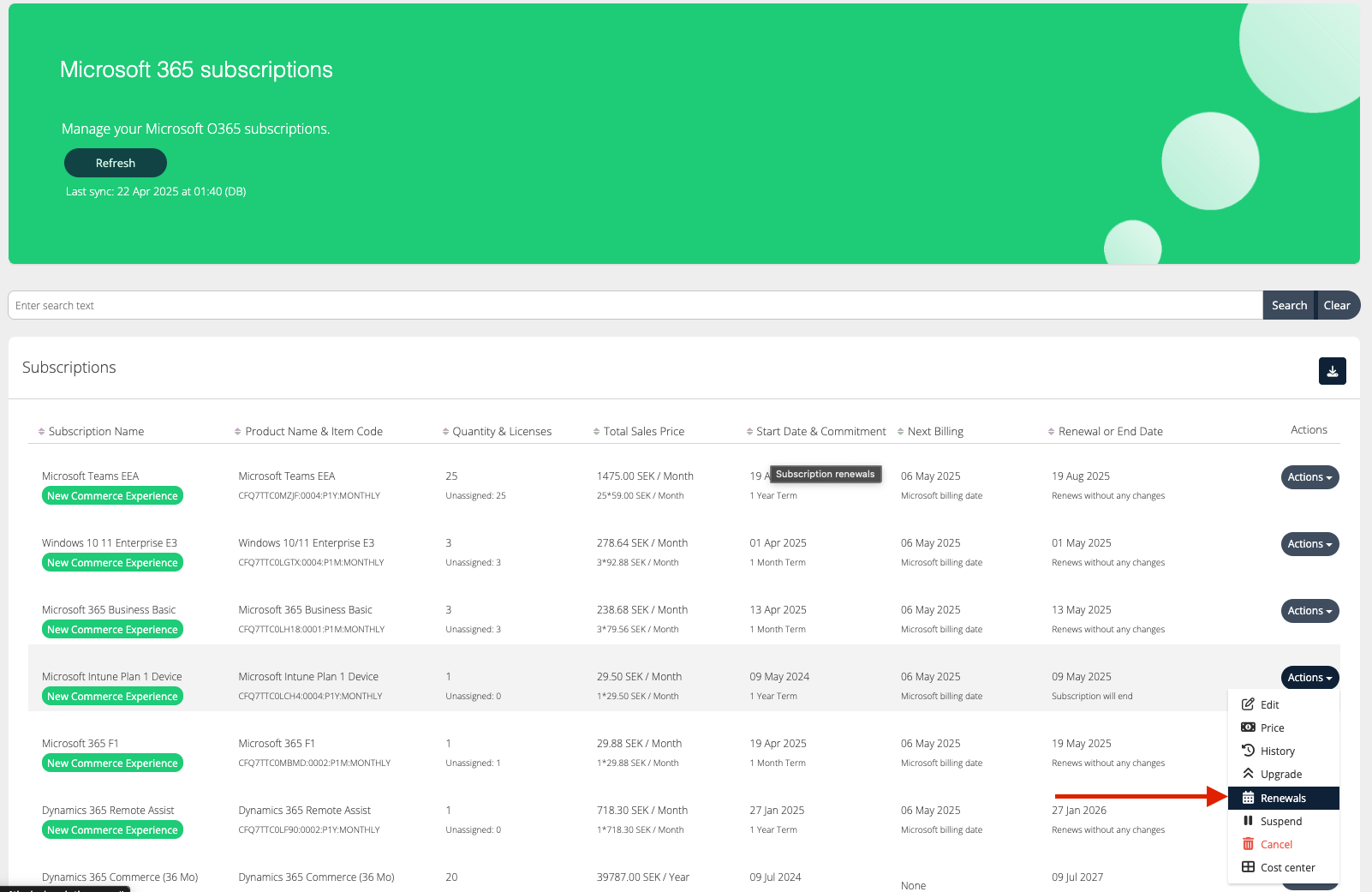Click the Clear search button
1372x892 pixels.
[1336, 305]
